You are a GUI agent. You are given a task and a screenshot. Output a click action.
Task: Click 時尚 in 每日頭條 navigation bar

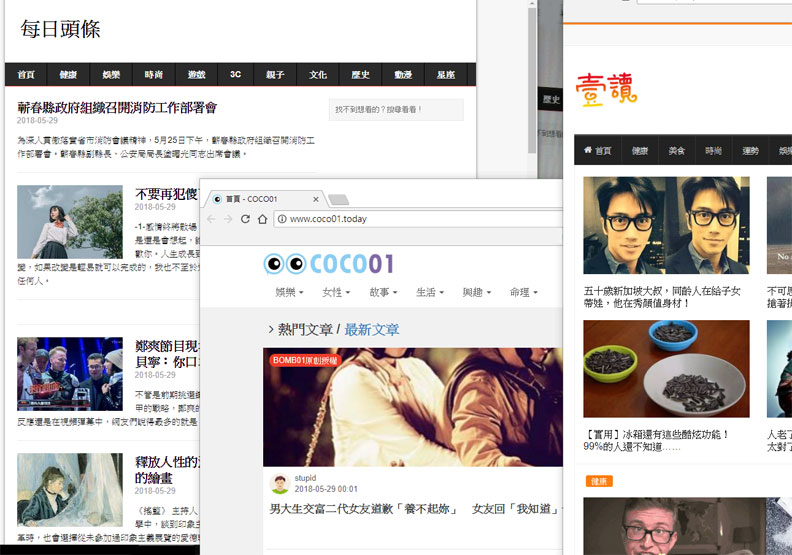click(154, 75)
